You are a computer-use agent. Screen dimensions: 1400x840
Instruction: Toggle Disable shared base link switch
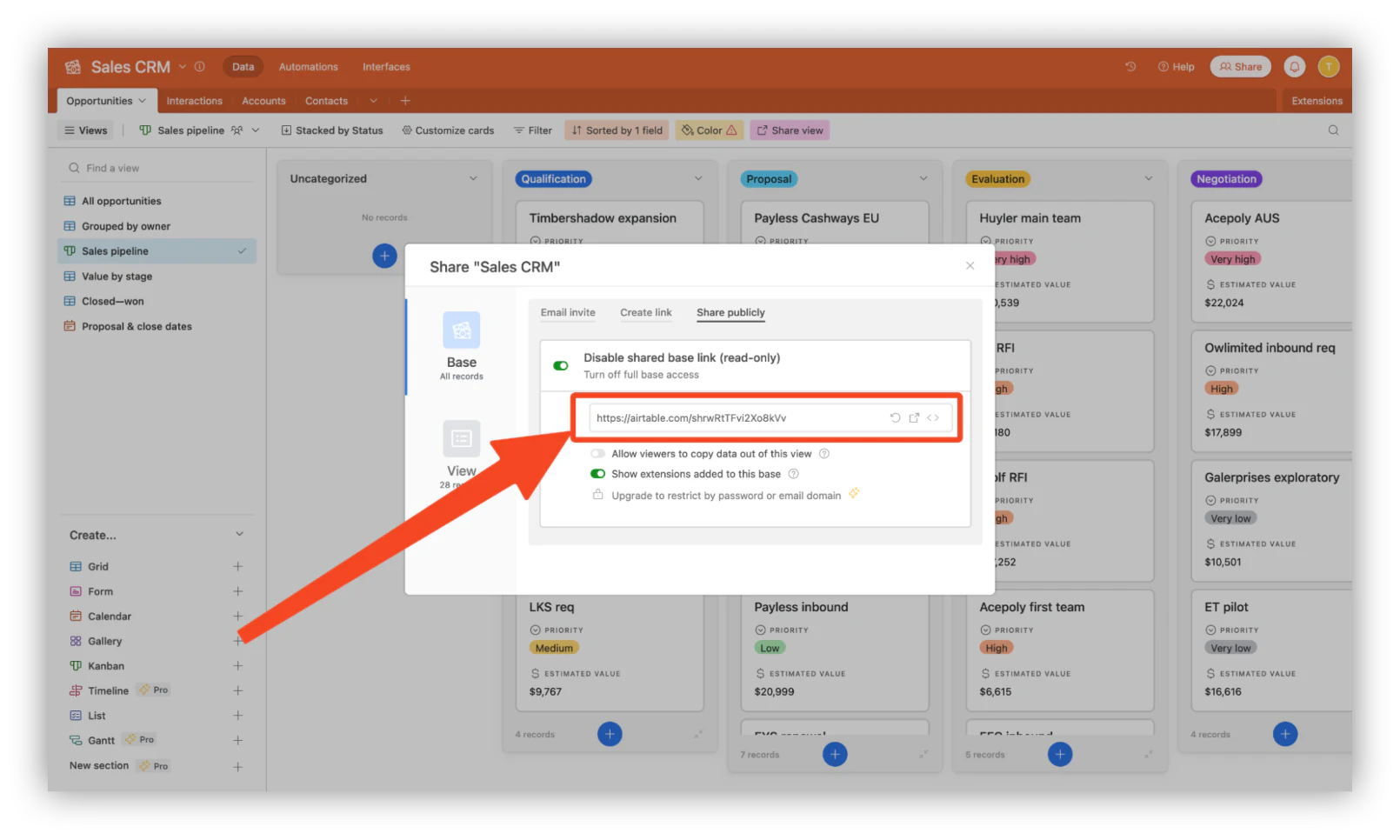[x=561, y=366]
